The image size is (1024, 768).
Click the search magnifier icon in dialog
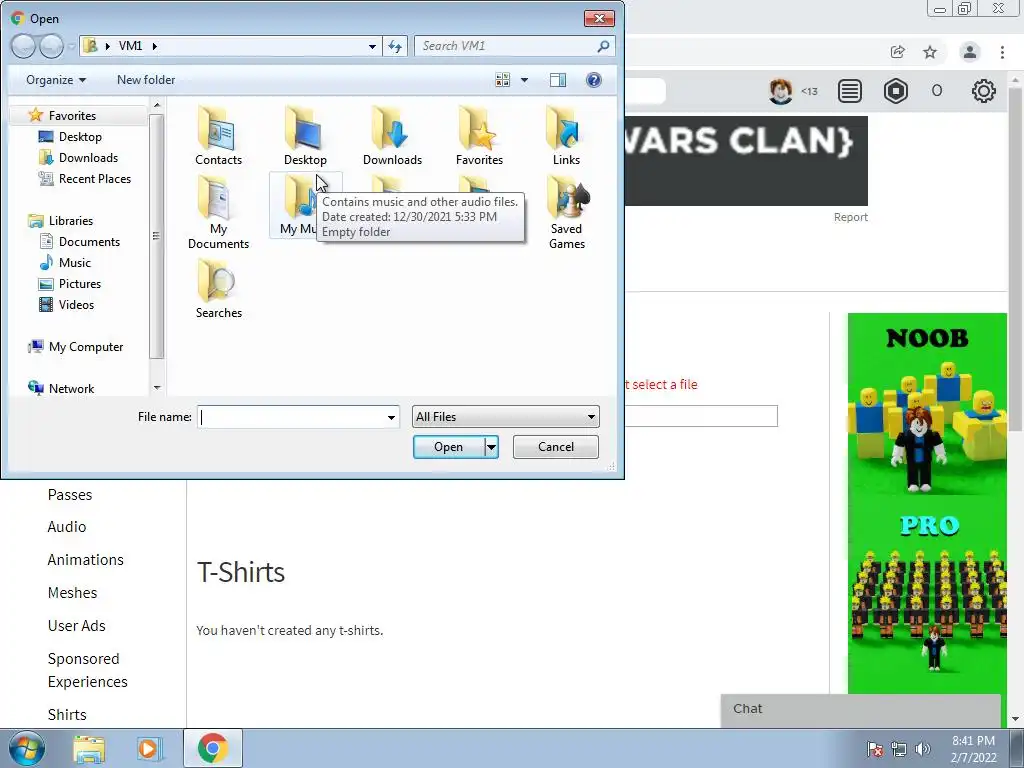tap(603, 46)
